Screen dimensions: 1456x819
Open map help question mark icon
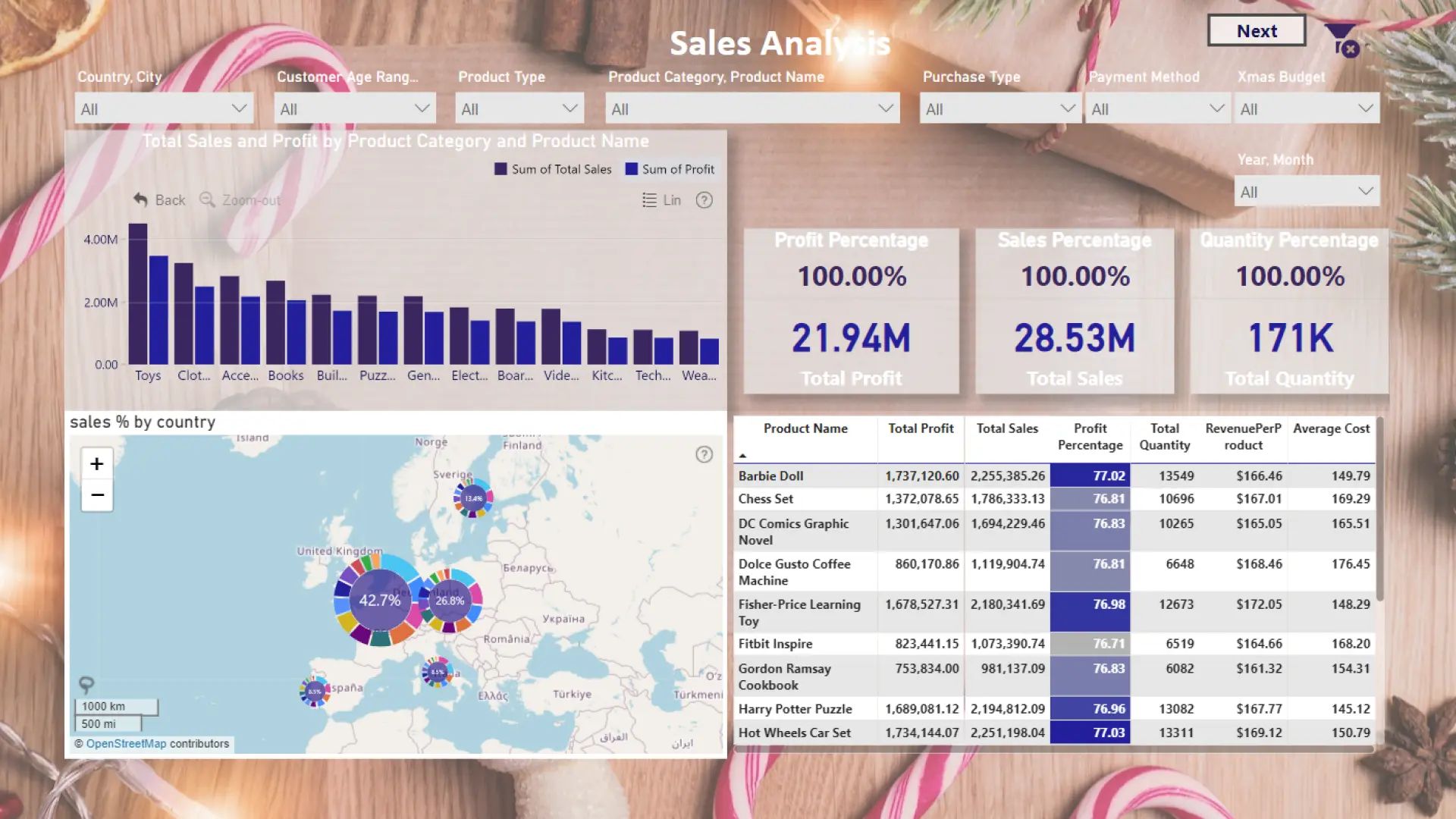pos(704,454)
